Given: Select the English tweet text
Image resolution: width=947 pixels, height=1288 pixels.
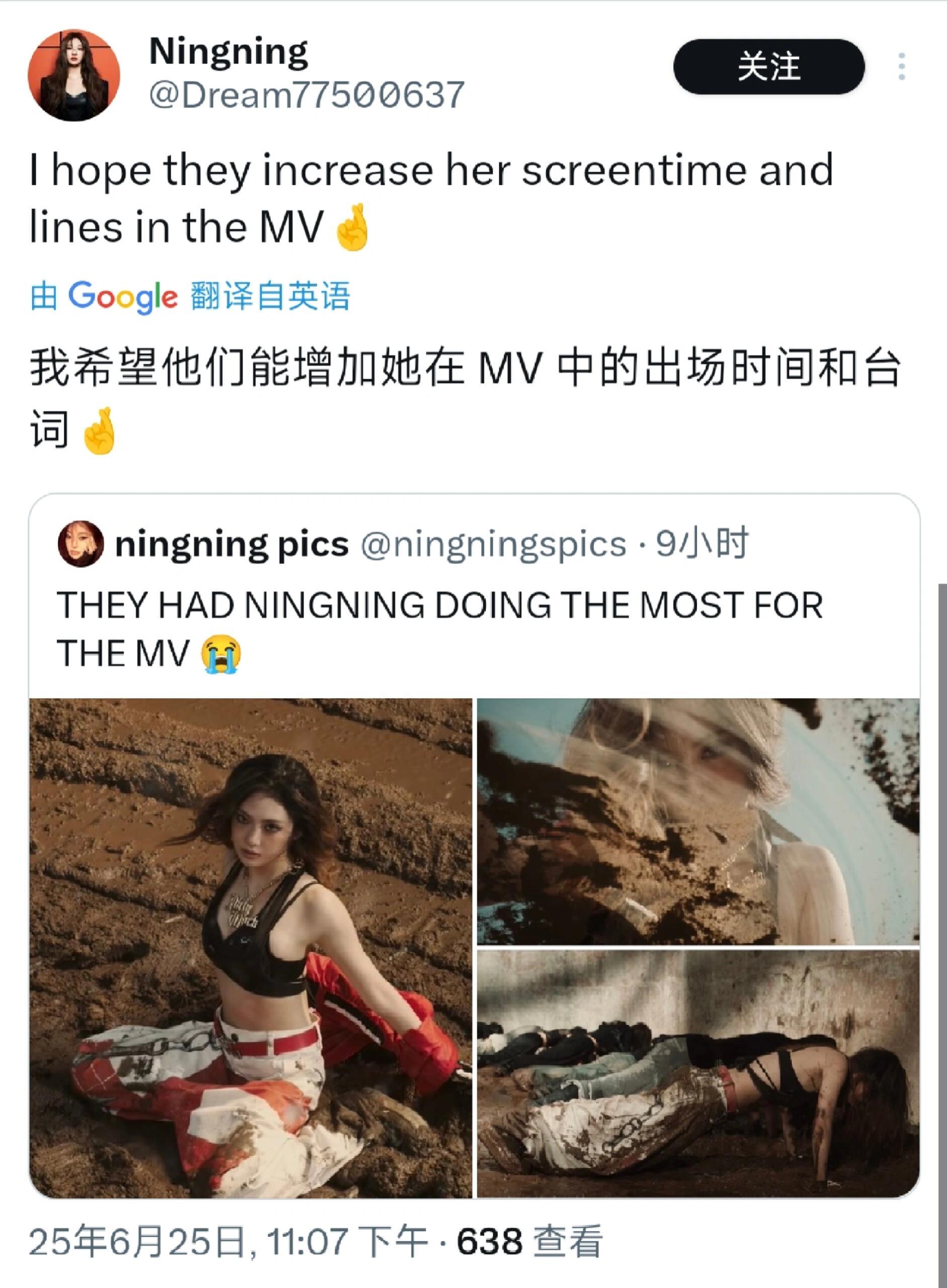Looking at the screenshot, I should [x=432, y=198].
